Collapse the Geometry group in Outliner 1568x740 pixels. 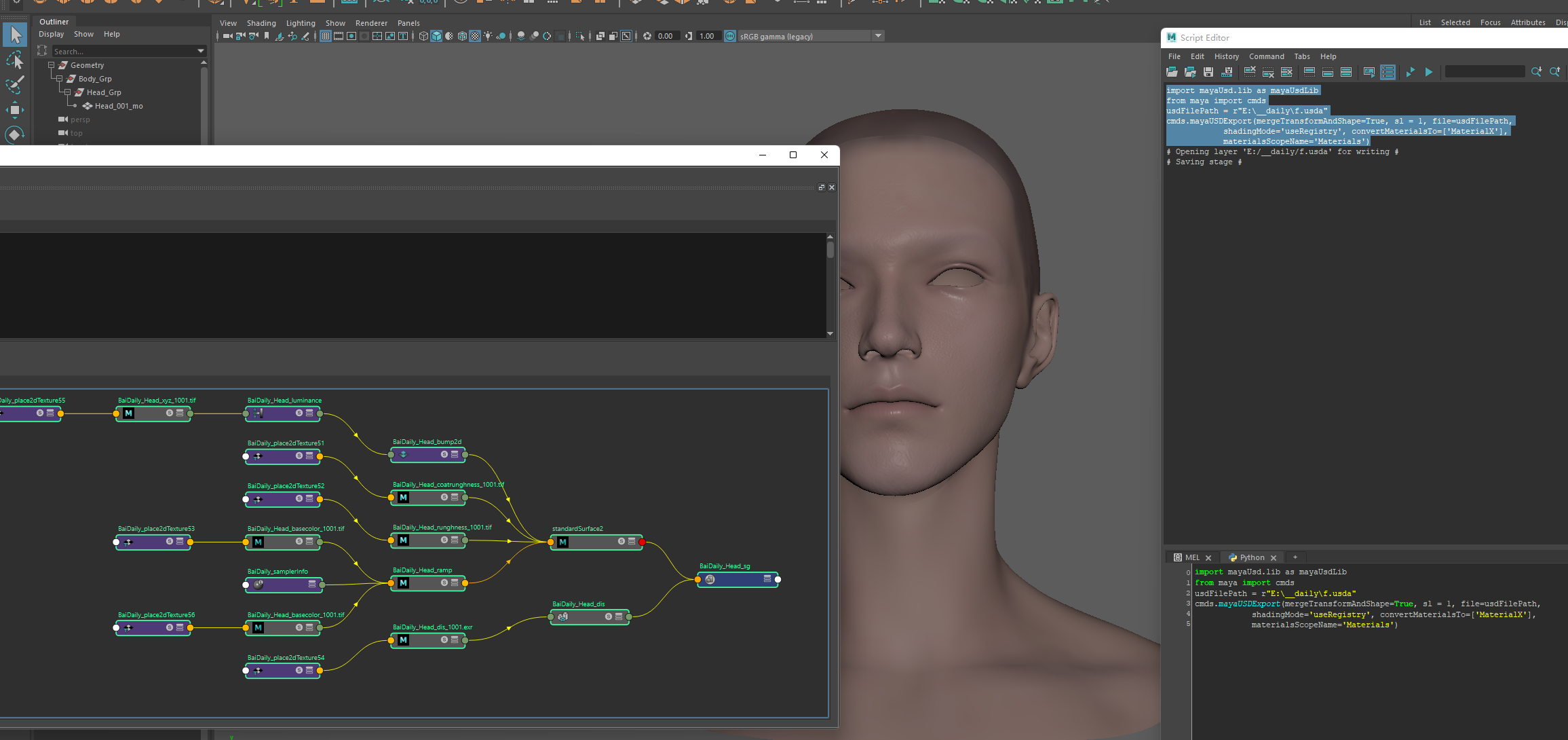[51, 65]
